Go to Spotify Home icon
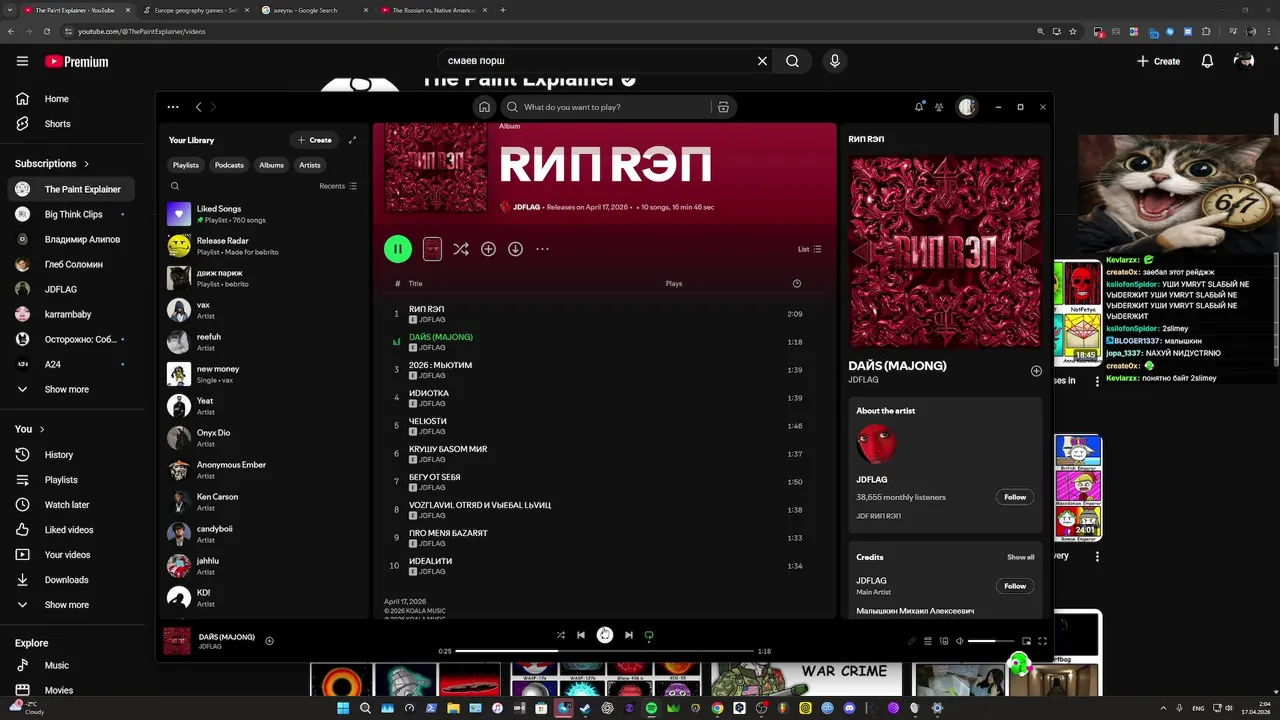Viewport: 1280px width, 720px height. click(484, 107)
